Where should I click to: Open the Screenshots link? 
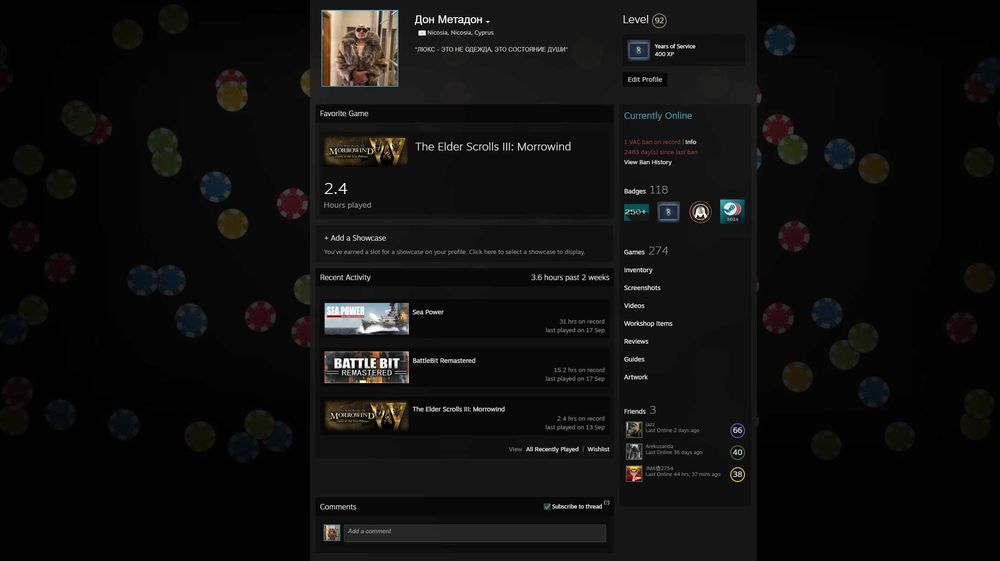(642, 288)
